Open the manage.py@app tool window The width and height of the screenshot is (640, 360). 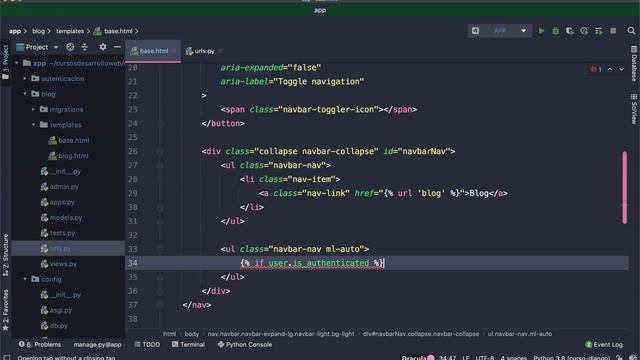coord(98,344)
